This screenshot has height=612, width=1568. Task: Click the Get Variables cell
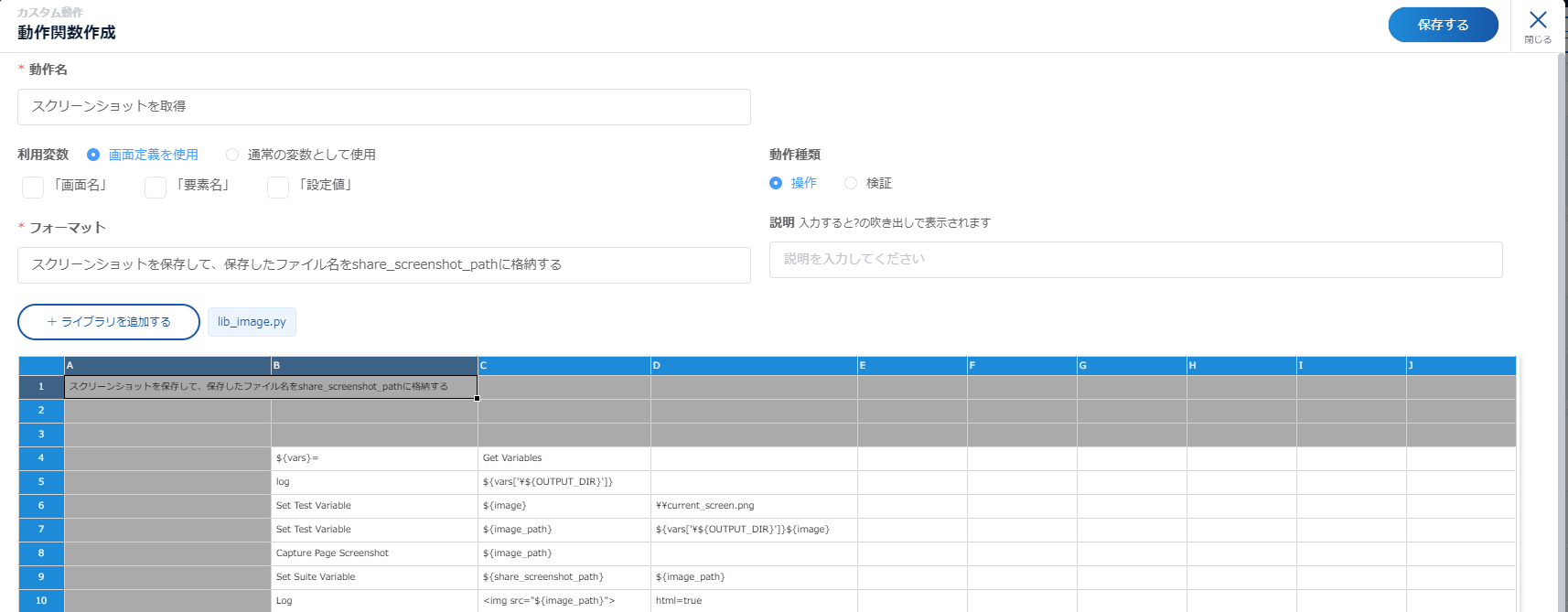tap(564, 458)
